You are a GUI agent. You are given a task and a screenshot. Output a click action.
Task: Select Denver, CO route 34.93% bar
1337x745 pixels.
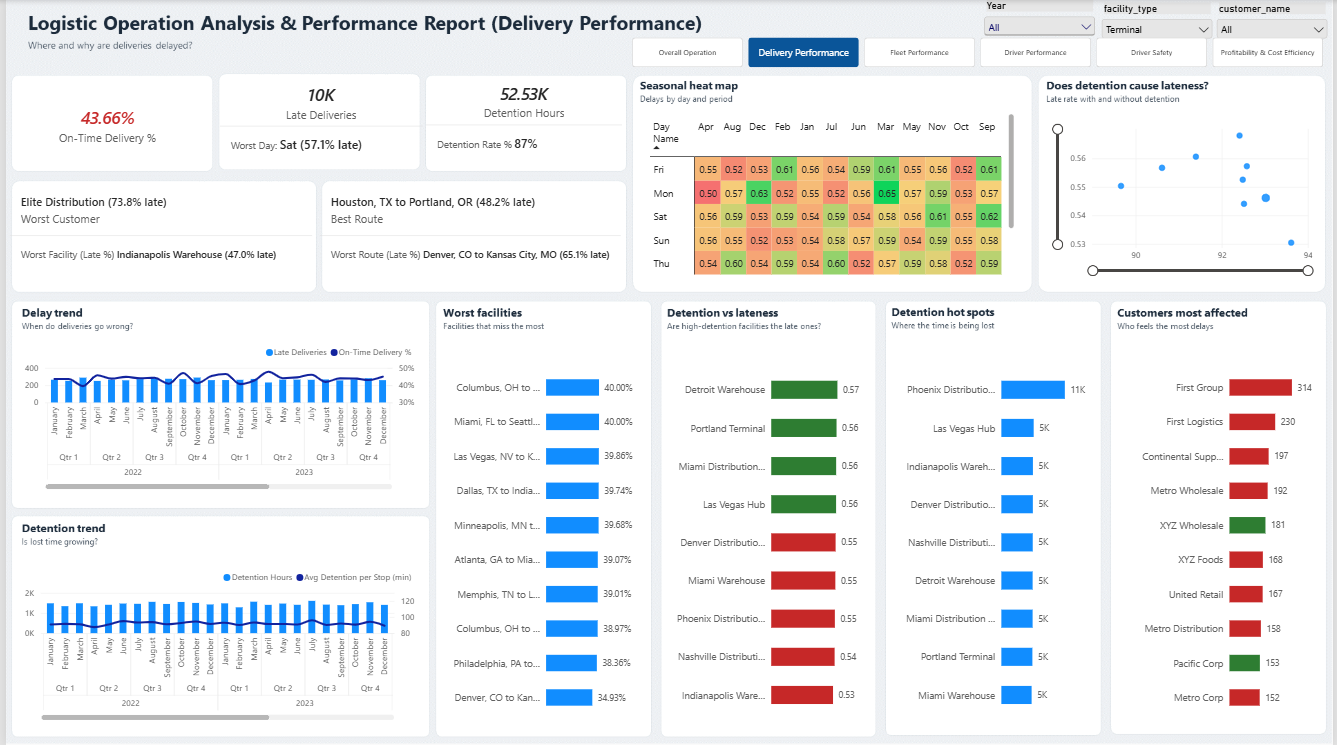[569, 697]
